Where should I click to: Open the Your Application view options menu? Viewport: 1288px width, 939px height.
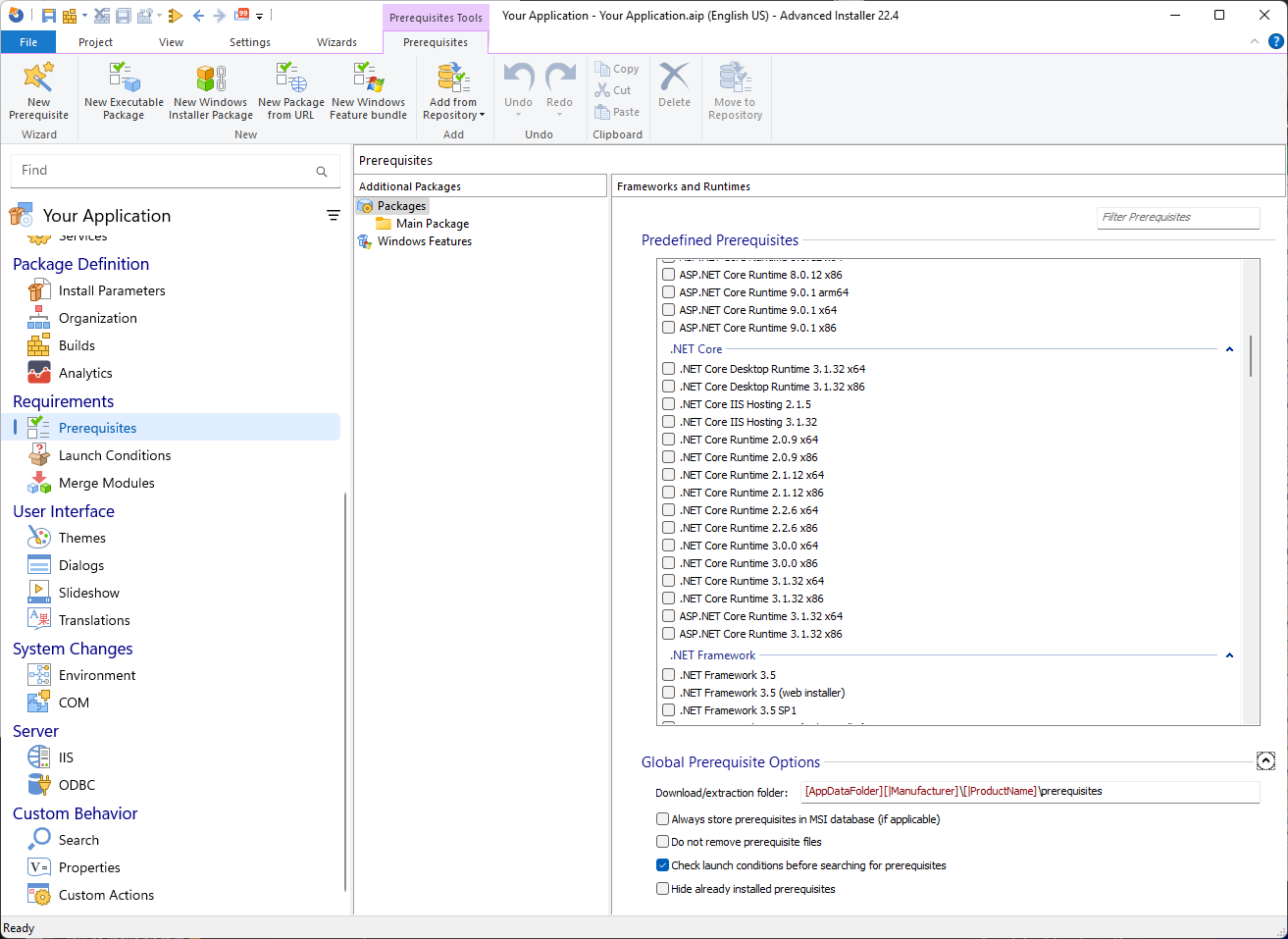(x=334, y=215)
